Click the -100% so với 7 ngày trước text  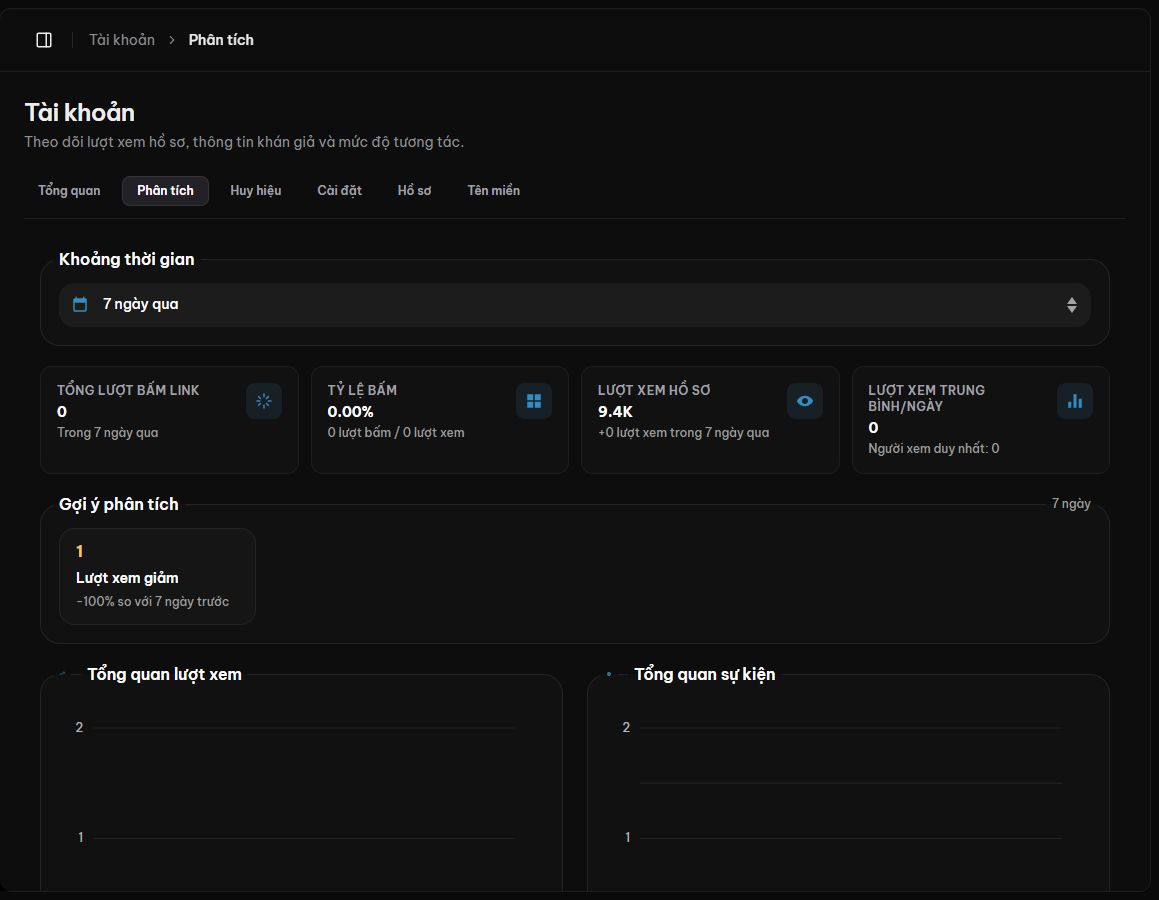[x=152, y=601]
